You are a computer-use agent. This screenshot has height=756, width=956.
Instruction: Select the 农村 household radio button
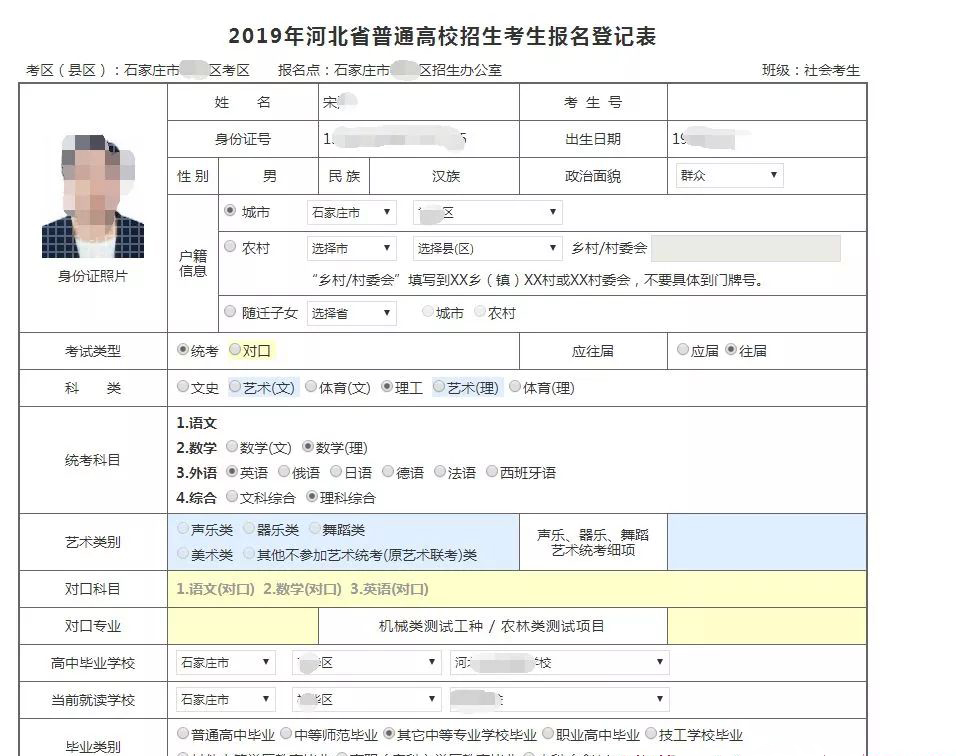click(230, 247)
